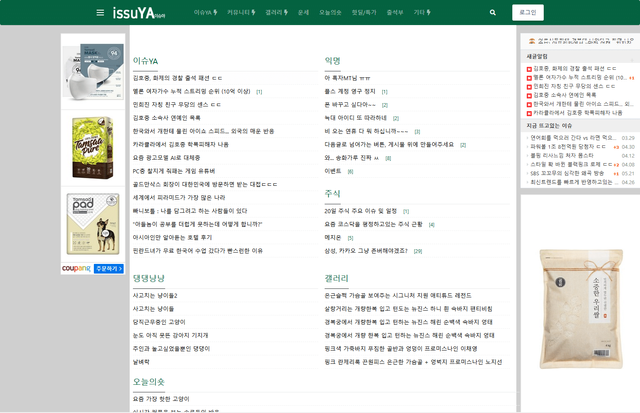Click the search magnifier icon
The width and height of the screenshot is (640, 413).
click(x=492, y=13)
